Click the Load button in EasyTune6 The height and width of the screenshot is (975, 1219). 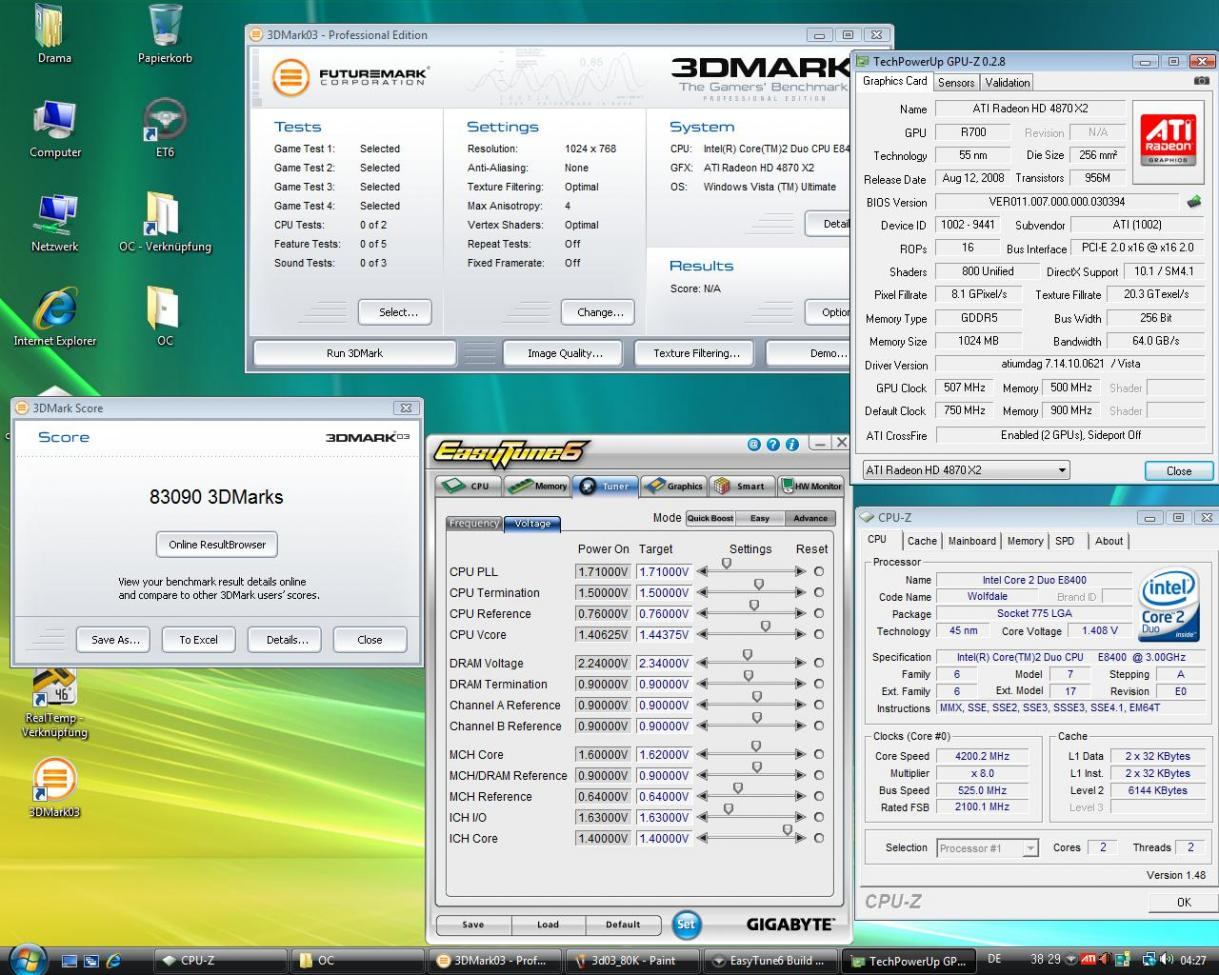548,925
